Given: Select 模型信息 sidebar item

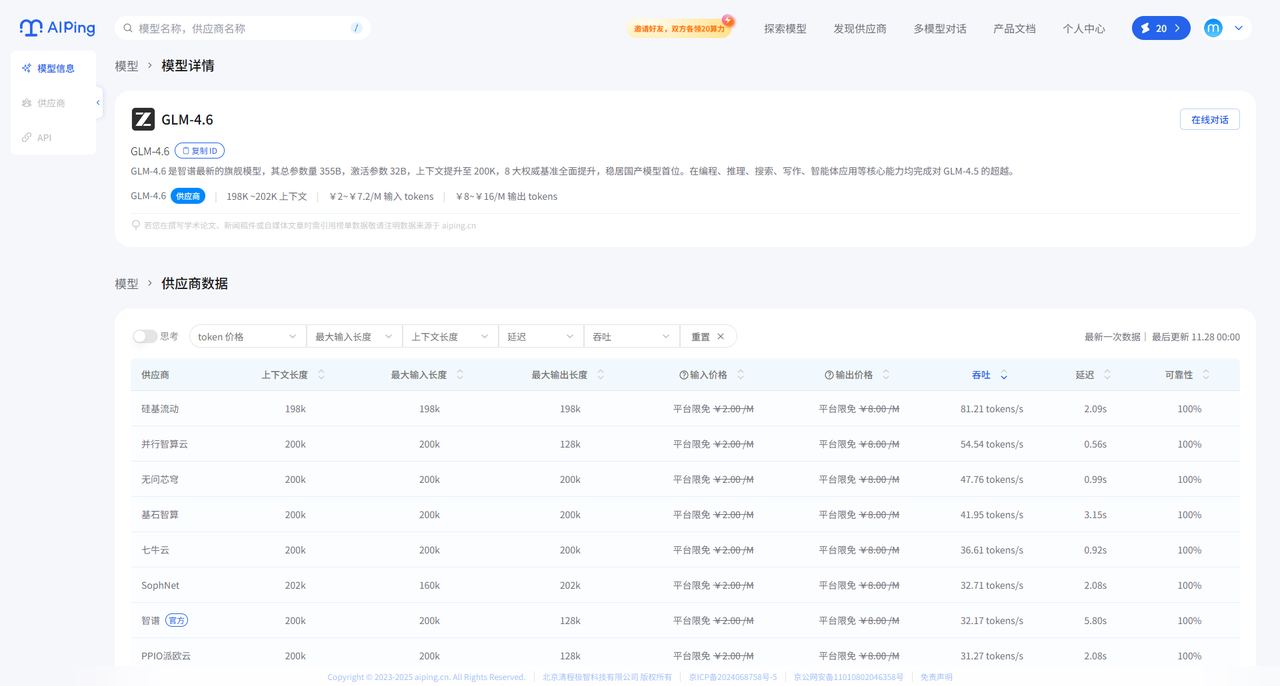Looking at the screenshot, I should (53, 68).
